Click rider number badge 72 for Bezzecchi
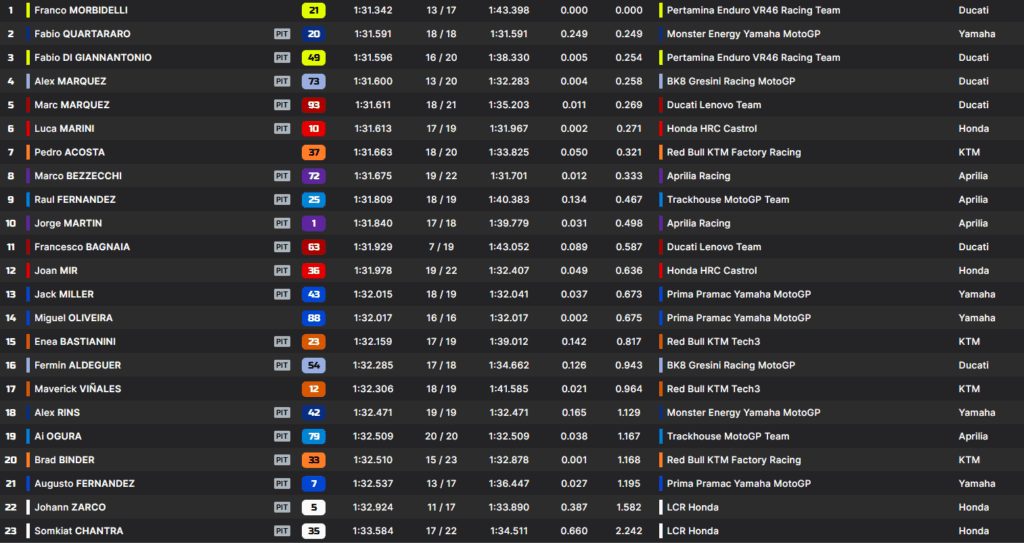 [x=313, y=176]
